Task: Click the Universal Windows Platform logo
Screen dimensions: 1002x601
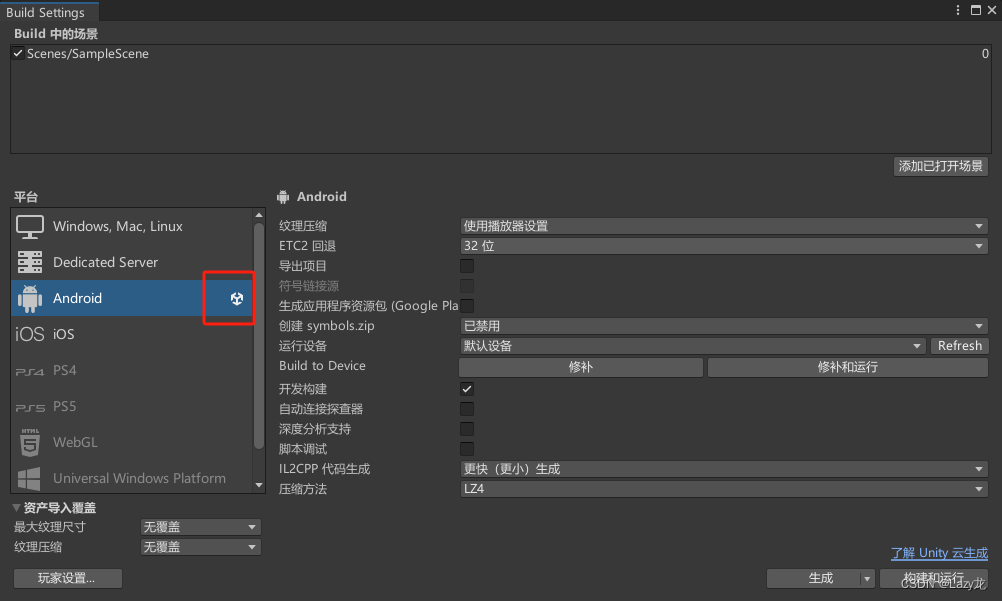Action: (x=29, y=478)
